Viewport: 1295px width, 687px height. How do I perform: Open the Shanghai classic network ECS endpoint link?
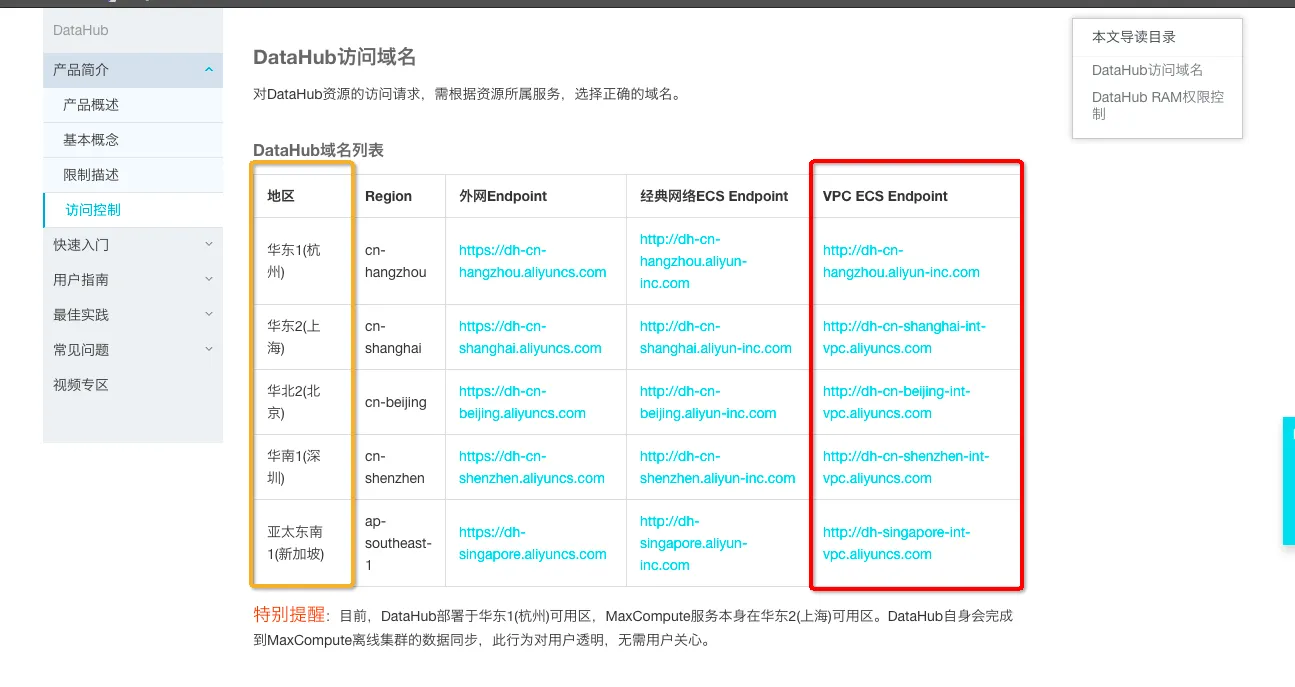(716, 337)
